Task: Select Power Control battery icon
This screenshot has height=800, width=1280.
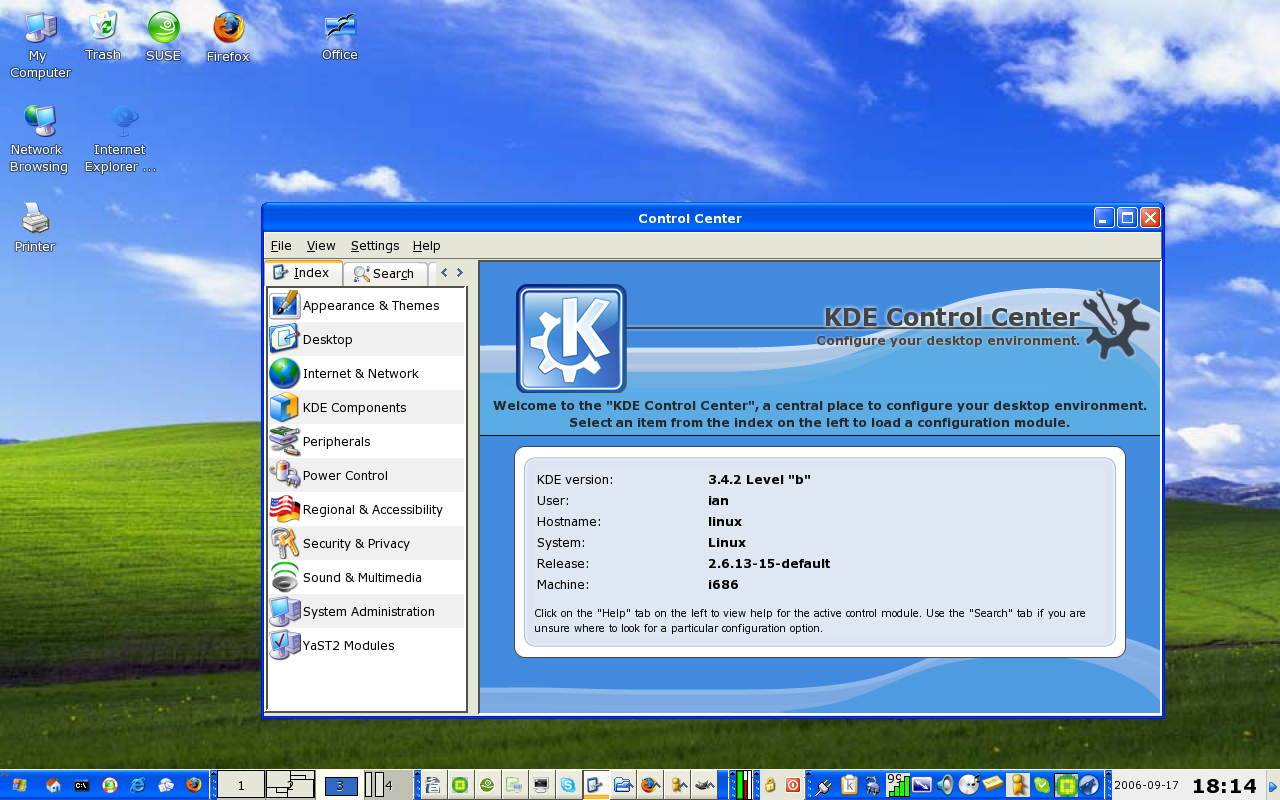Action: (x=284, y=475)
